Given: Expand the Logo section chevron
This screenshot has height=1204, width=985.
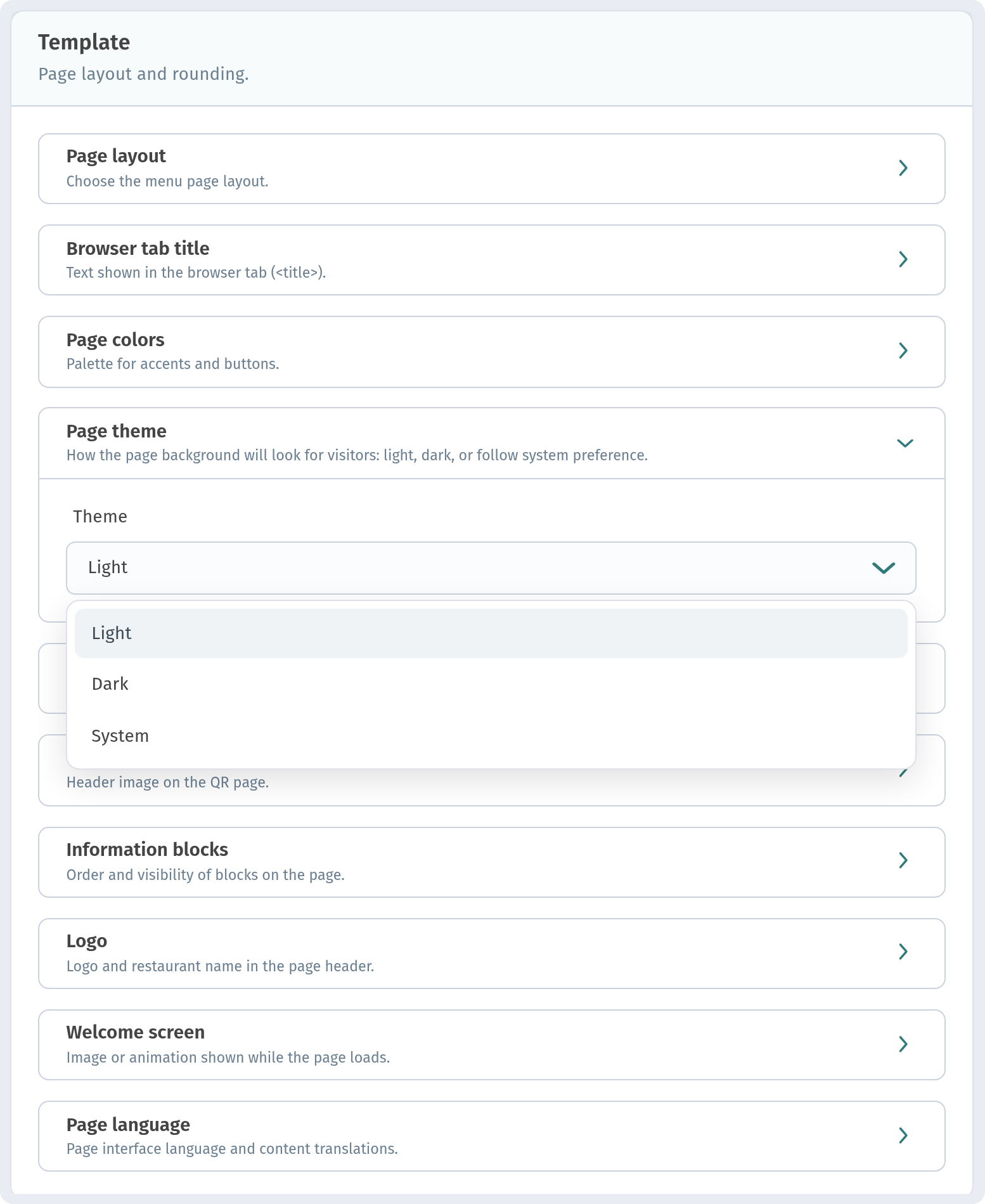Looking at the screenshot, I should tap(903, 952).
